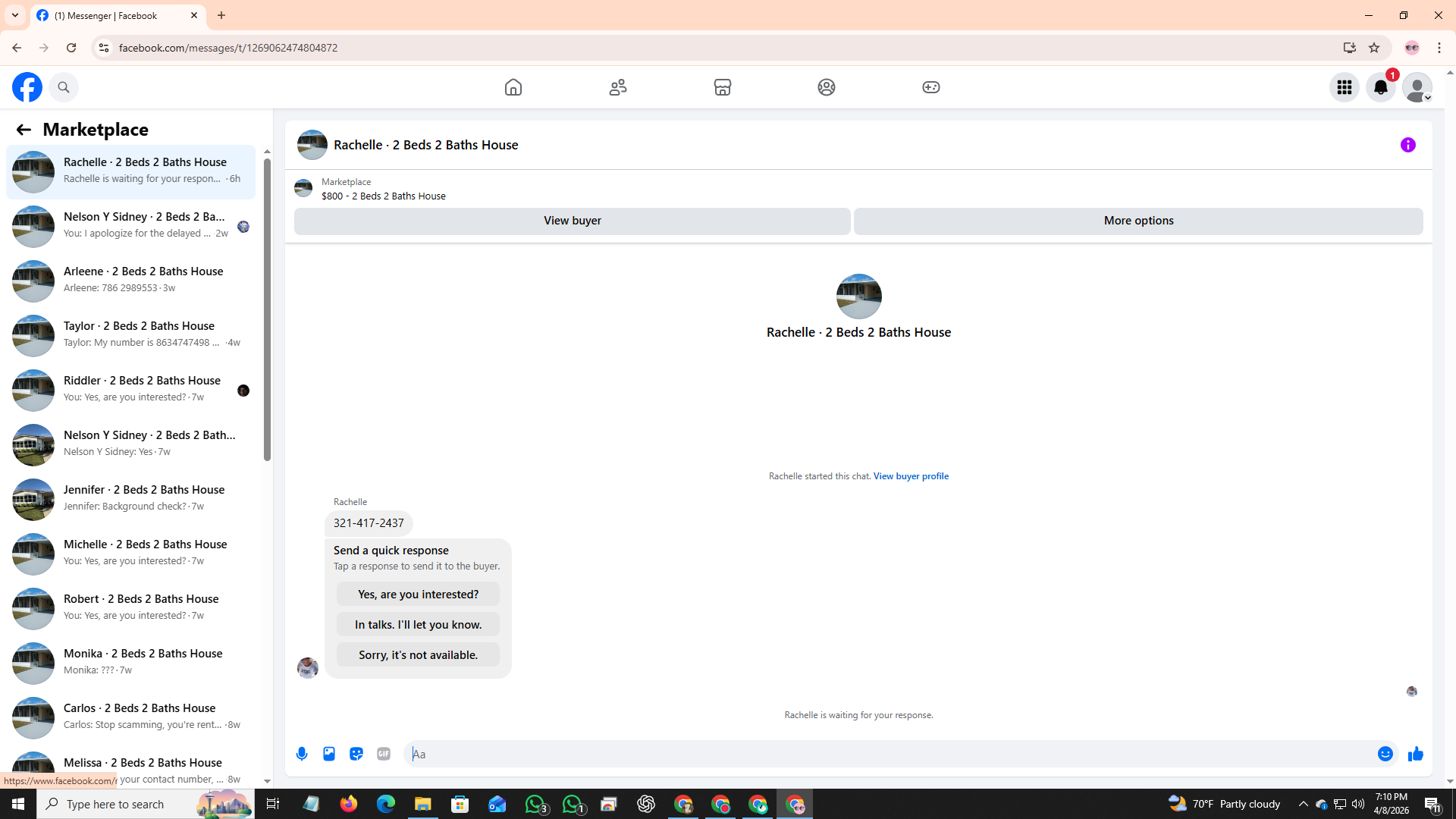Open the Chrome tab search dropdown
Image resolution: width=1456 pixels, height=819 pixels.
(x=14, y=15)
